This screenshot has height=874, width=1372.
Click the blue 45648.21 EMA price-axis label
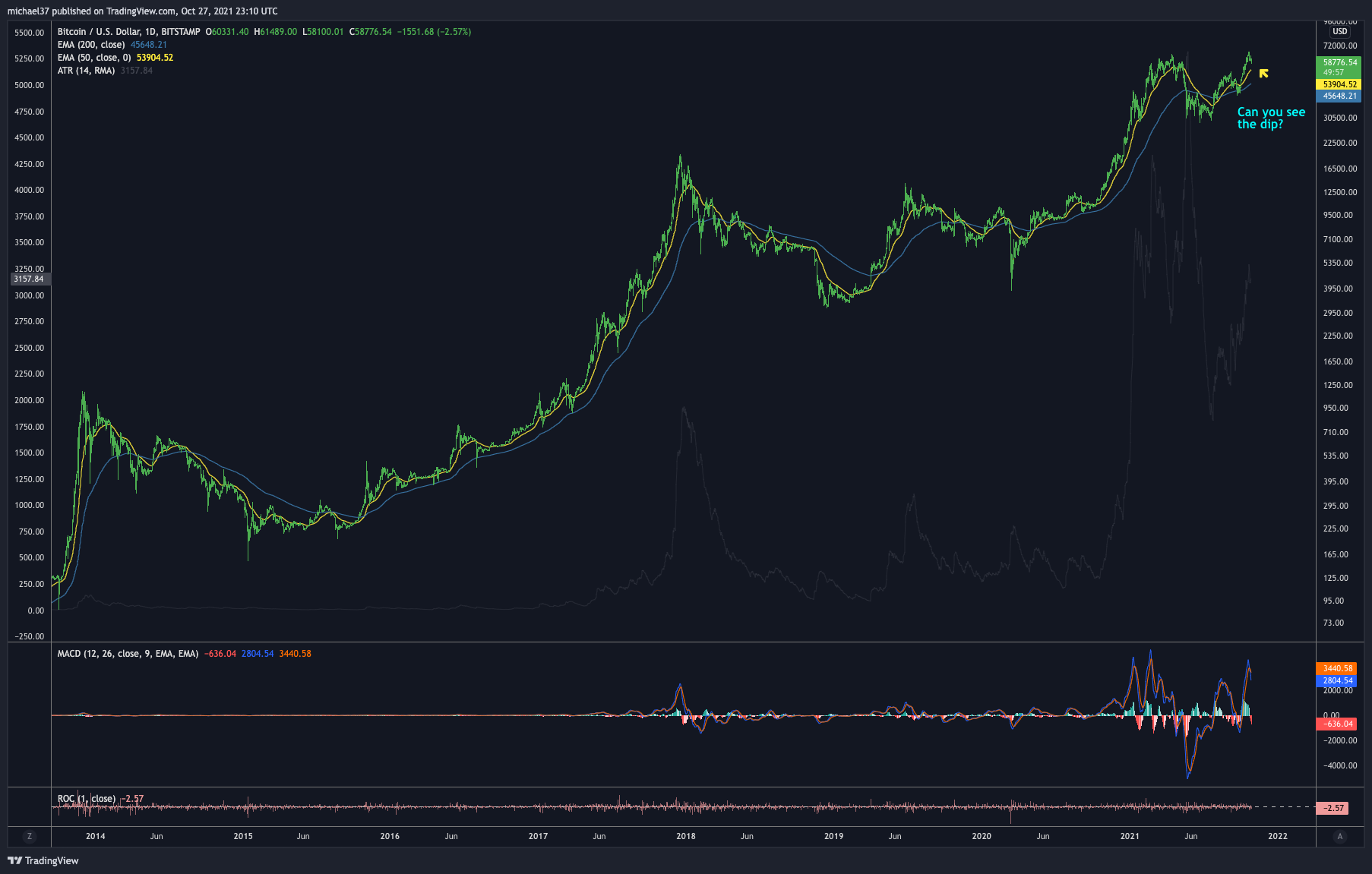pos(1339,96)
